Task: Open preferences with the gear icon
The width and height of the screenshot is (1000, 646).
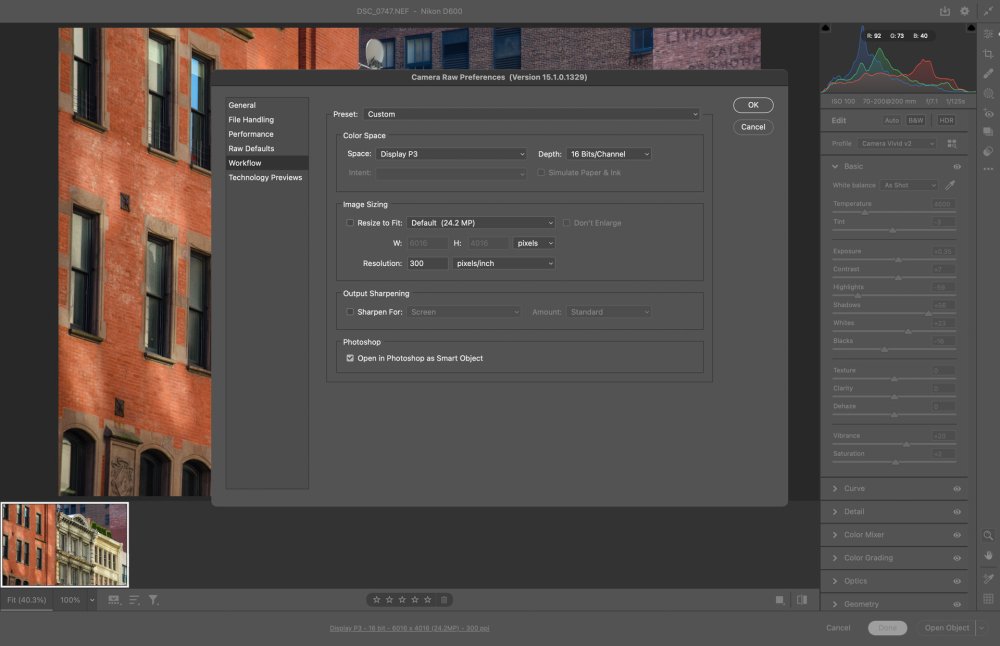Action: point(964,11)
